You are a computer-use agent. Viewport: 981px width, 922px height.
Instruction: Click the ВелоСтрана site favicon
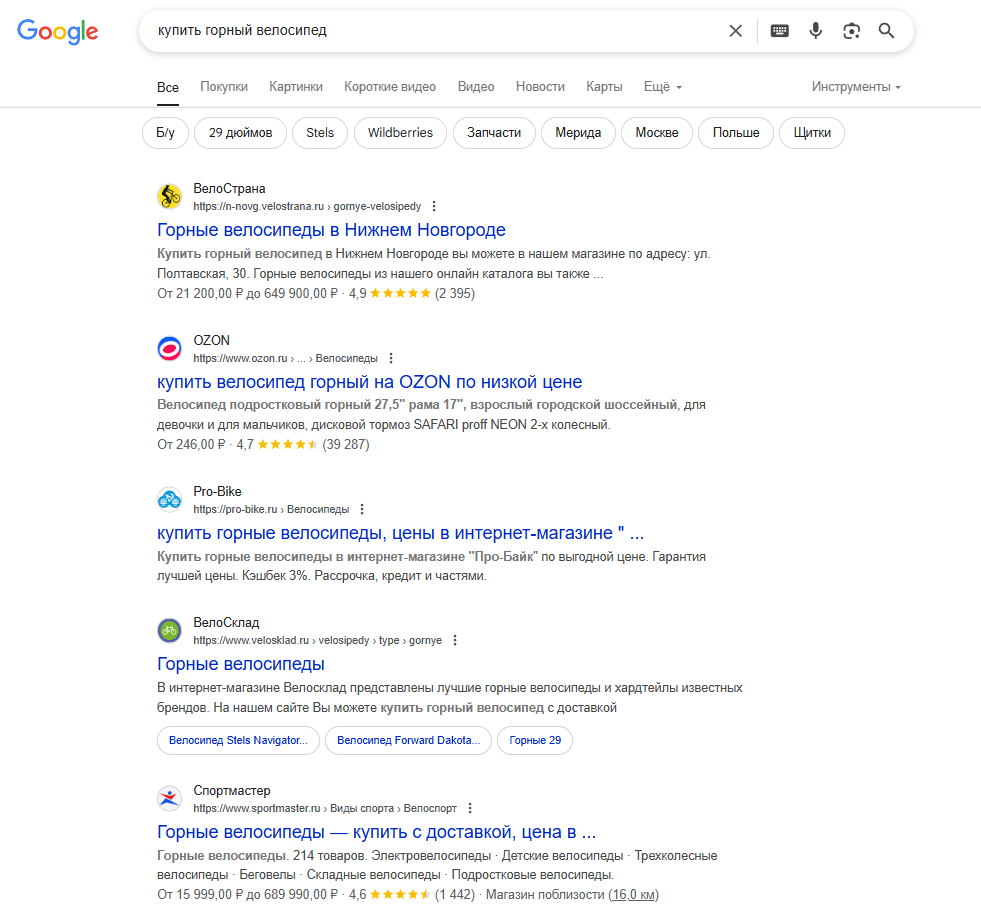point(168,197)
